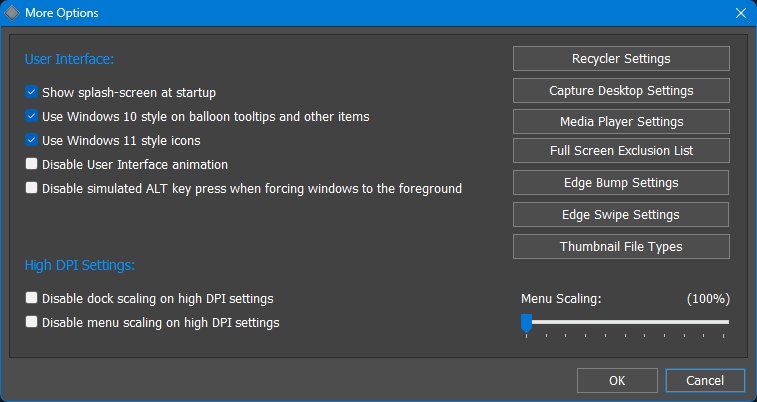
Task: Uncheck Show splash-screen at startup
Action: (x=31, y=92)
